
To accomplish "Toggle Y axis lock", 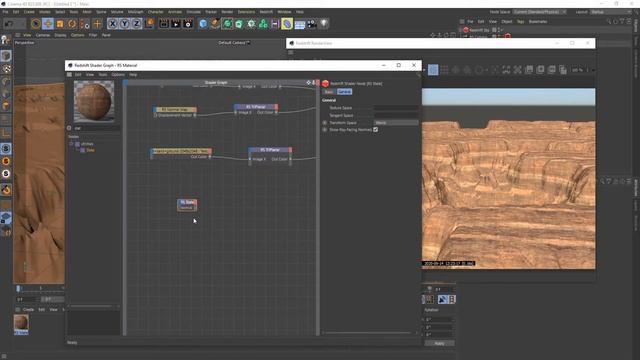I will 124,24.
